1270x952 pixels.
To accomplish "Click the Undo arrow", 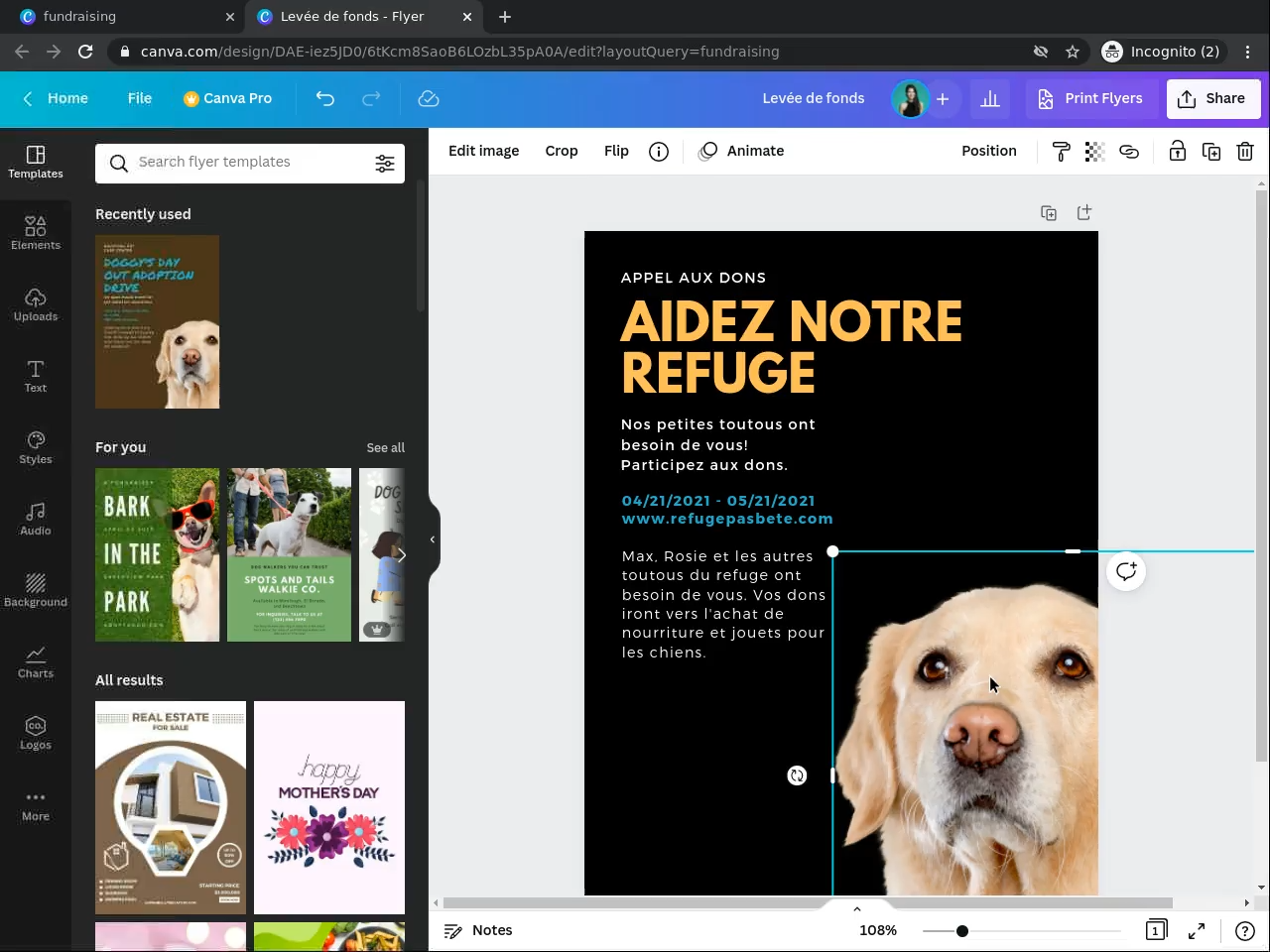I will click(x=325, y=98).
